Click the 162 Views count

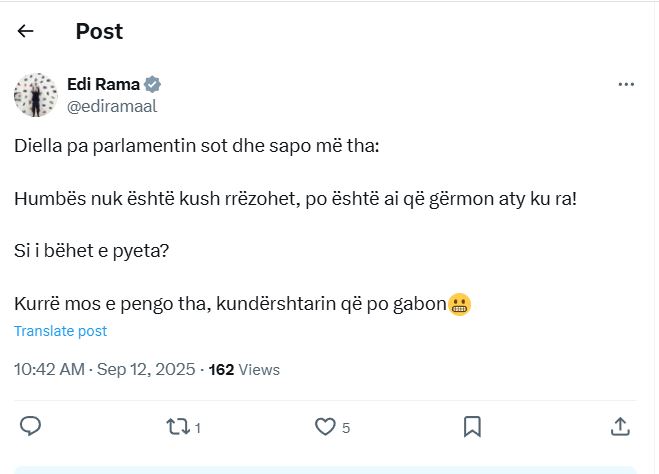click(244, 369)
